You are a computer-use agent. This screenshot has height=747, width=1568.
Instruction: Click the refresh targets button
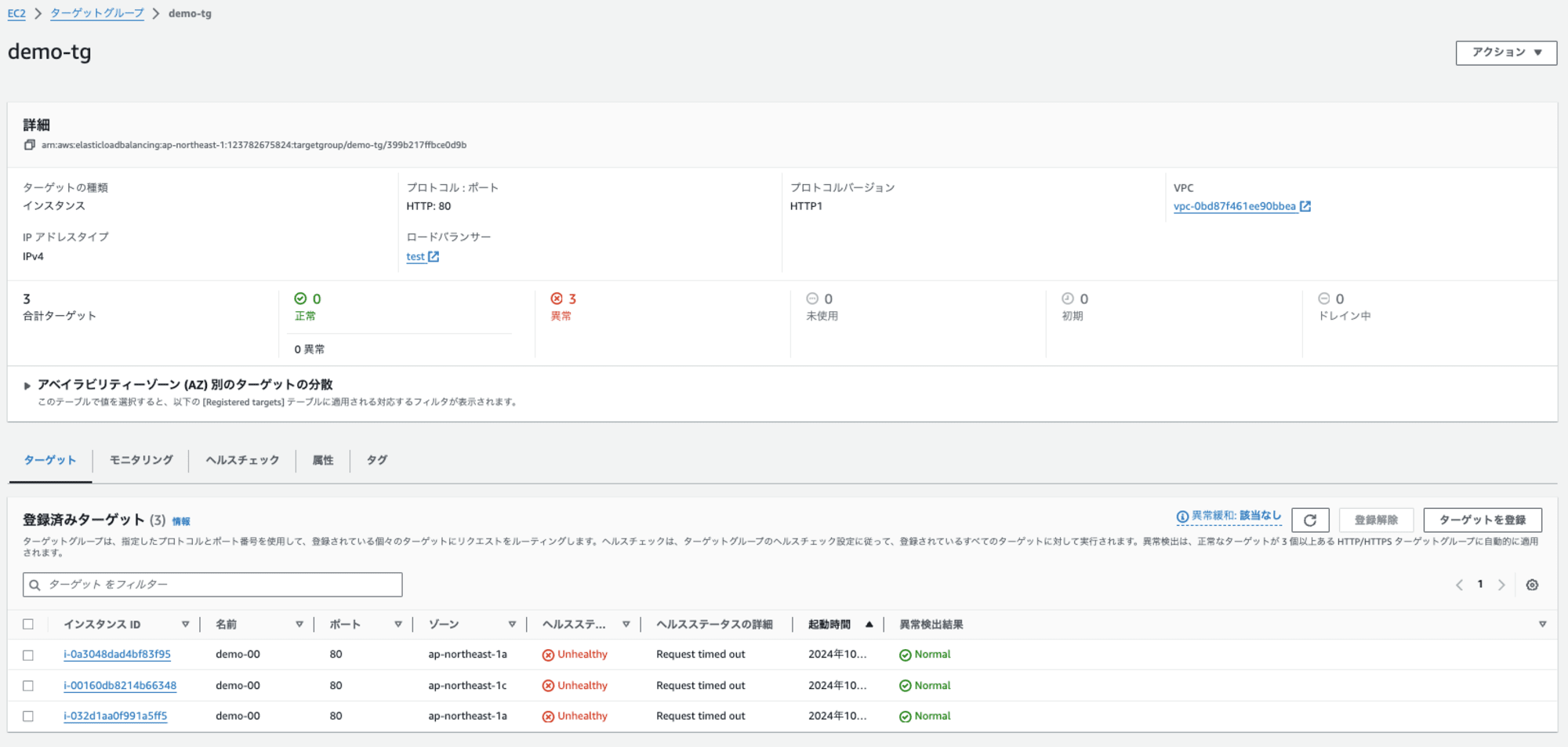1310,520
